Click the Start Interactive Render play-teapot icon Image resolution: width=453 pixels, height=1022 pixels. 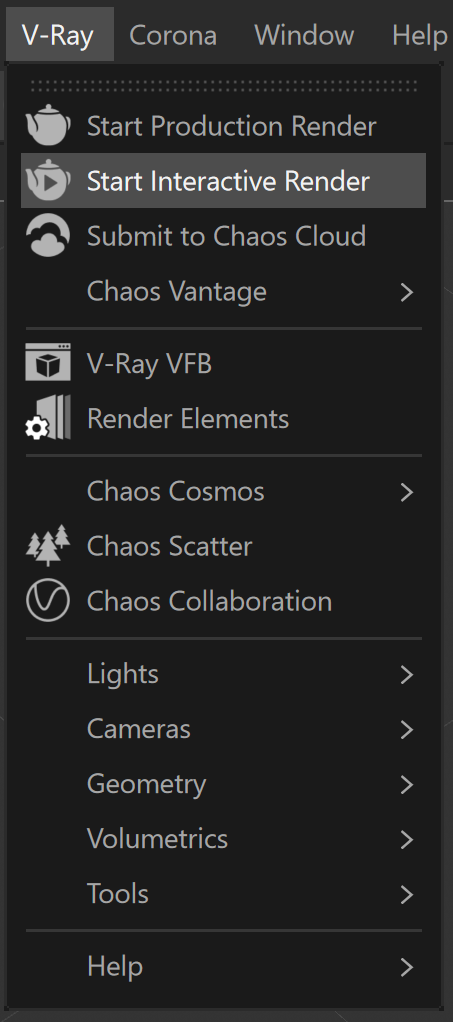tap(48, 181)
